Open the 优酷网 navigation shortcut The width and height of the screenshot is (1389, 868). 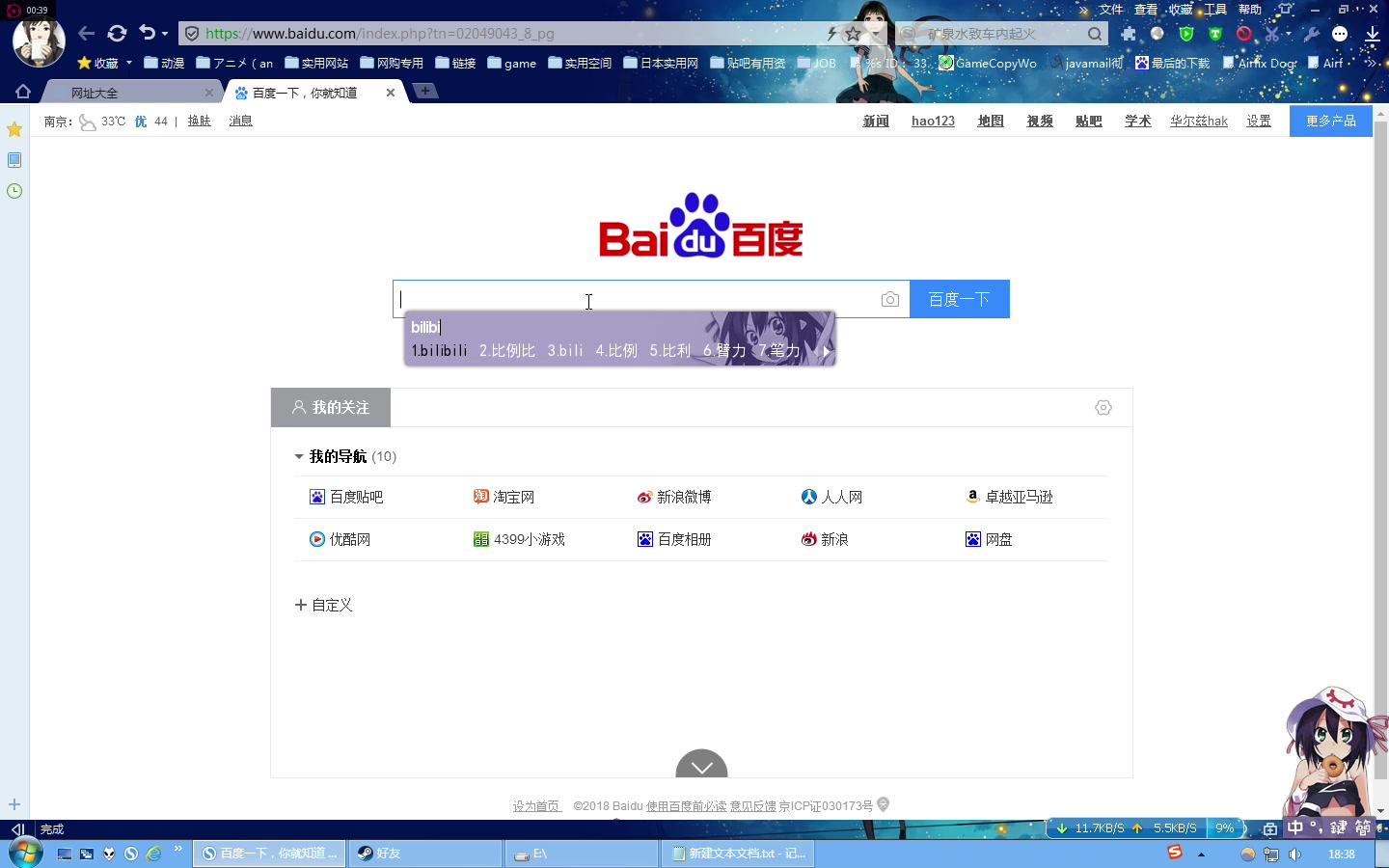(x=340, y=539)
